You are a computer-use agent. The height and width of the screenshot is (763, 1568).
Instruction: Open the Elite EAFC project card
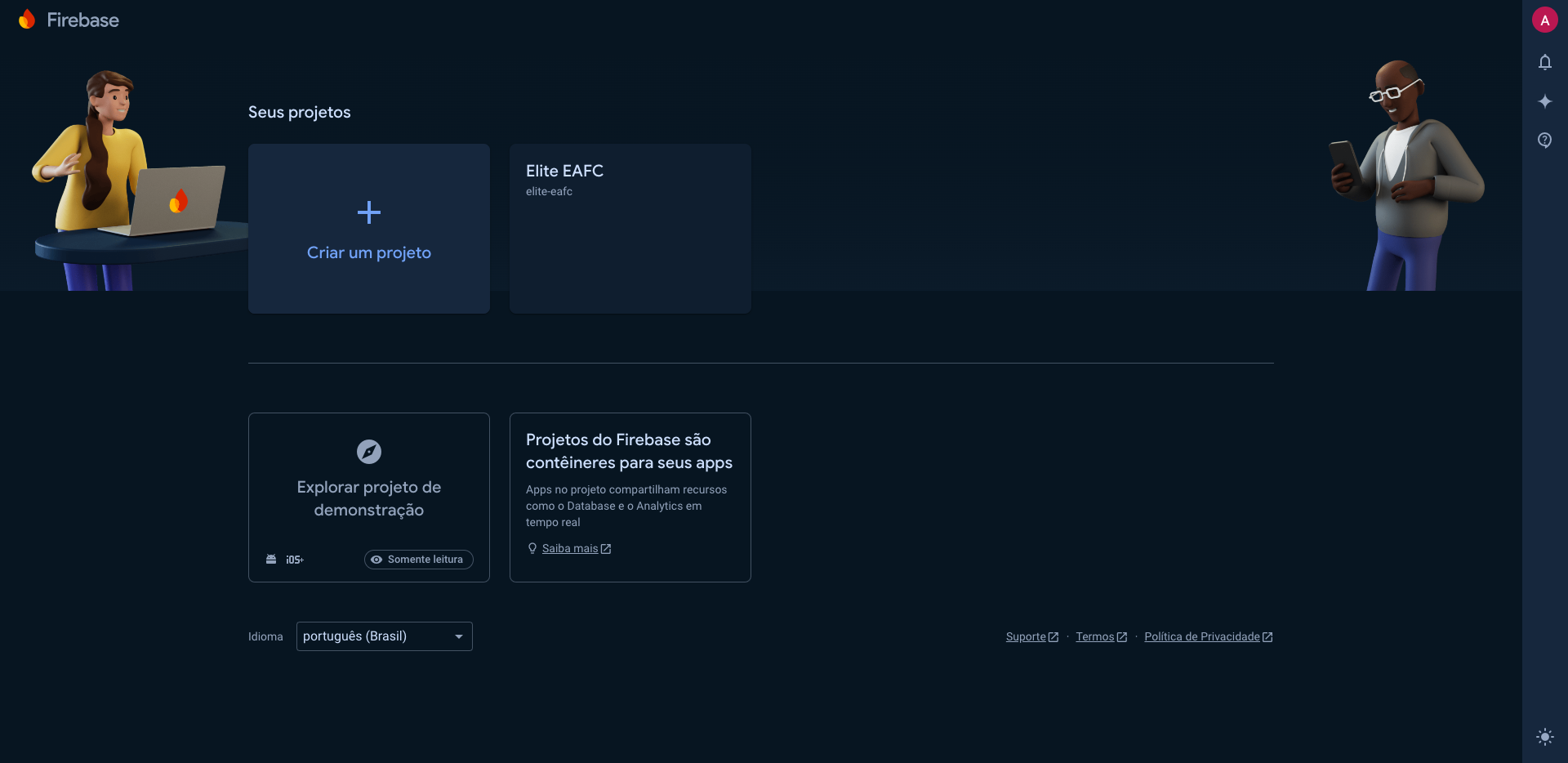(x=630, y=229)
